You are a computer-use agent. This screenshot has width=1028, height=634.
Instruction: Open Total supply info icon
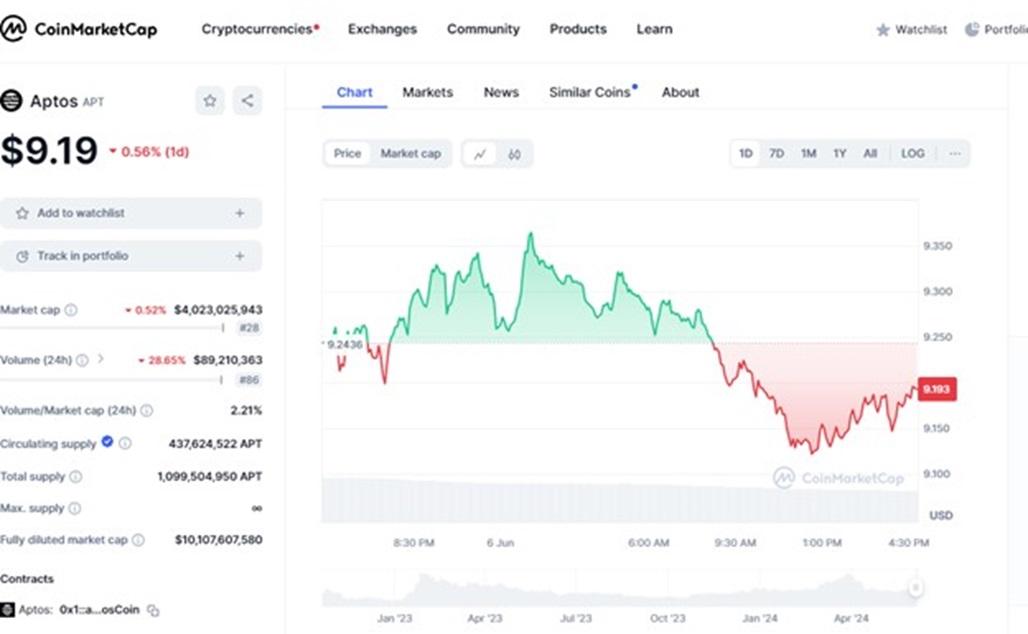76,477
